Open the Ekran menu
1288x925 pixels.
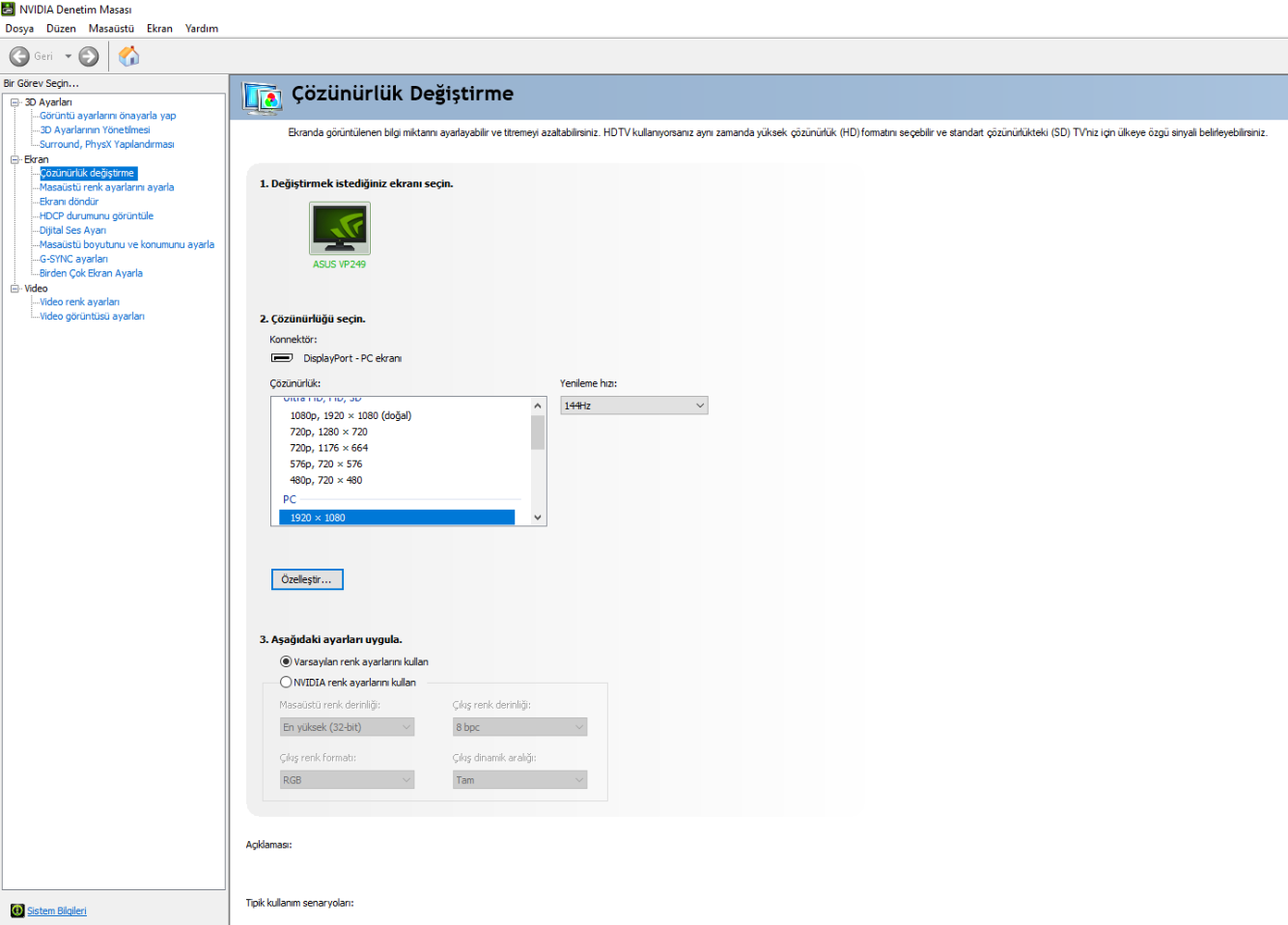tap(159, 28)
